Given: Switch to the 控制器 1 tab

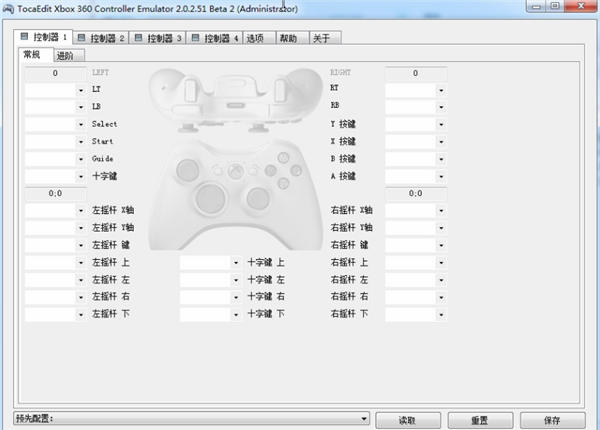Looking at the screenshot, I should [x=44, y=37].
